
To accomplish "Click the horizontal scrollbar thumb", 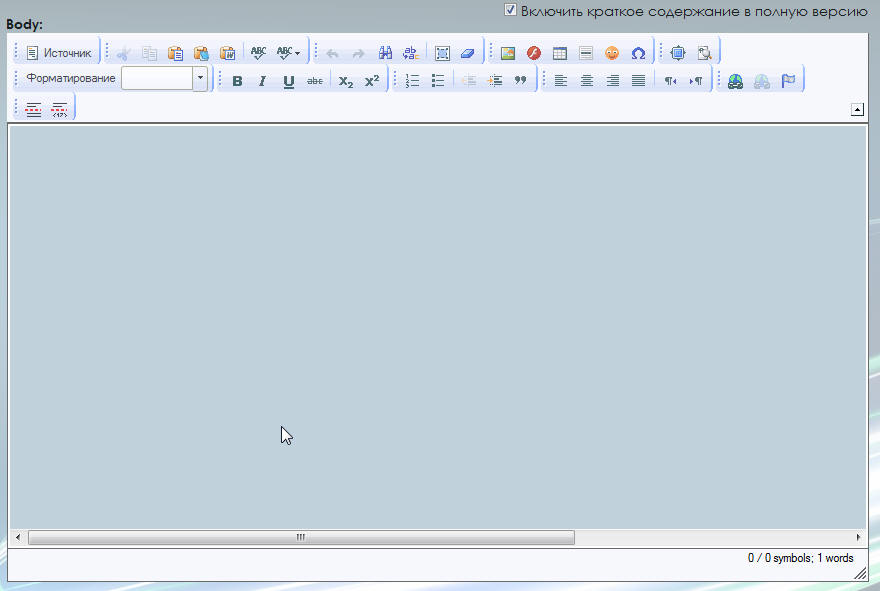I will pyautogui.click(x=300, y=538).
